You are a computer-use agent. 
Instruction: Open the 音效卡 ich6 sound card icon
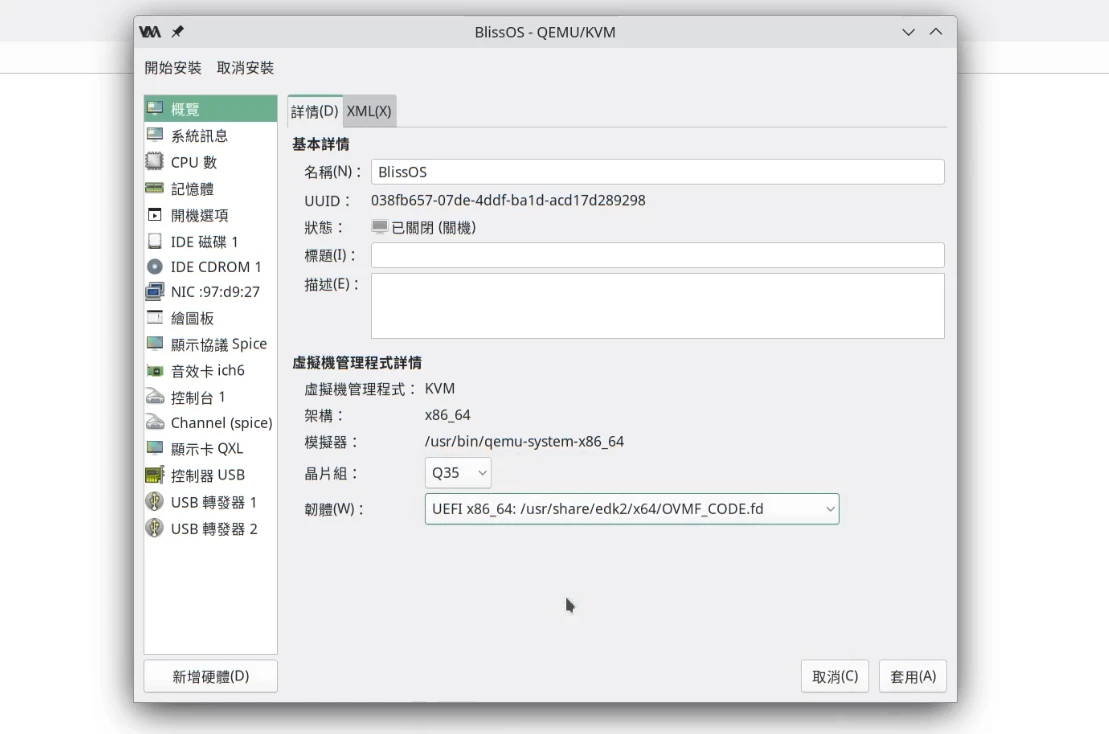tap(154, 371)
